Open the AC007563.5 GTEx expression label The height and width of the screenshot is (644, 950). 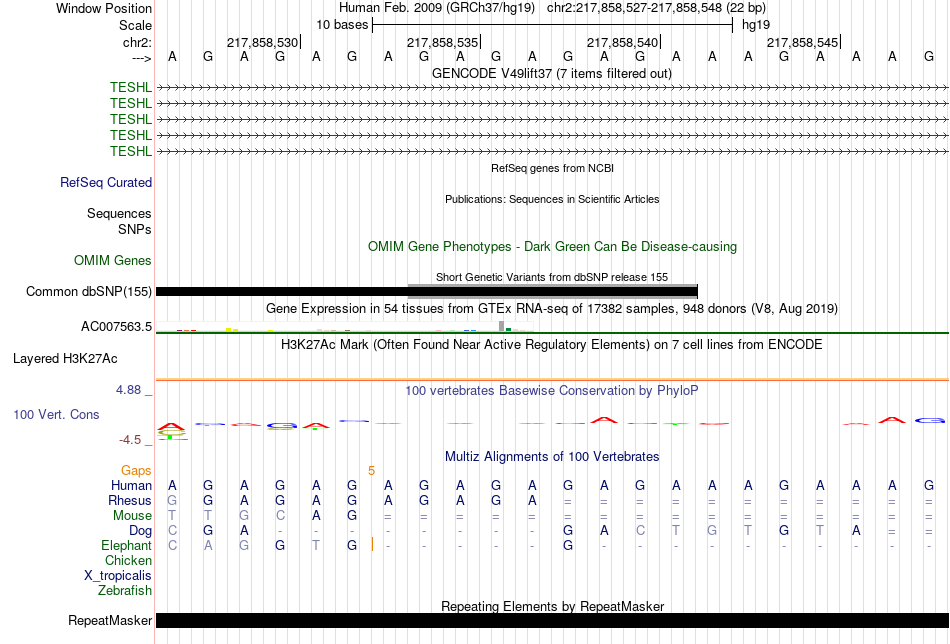pos(116,327)
